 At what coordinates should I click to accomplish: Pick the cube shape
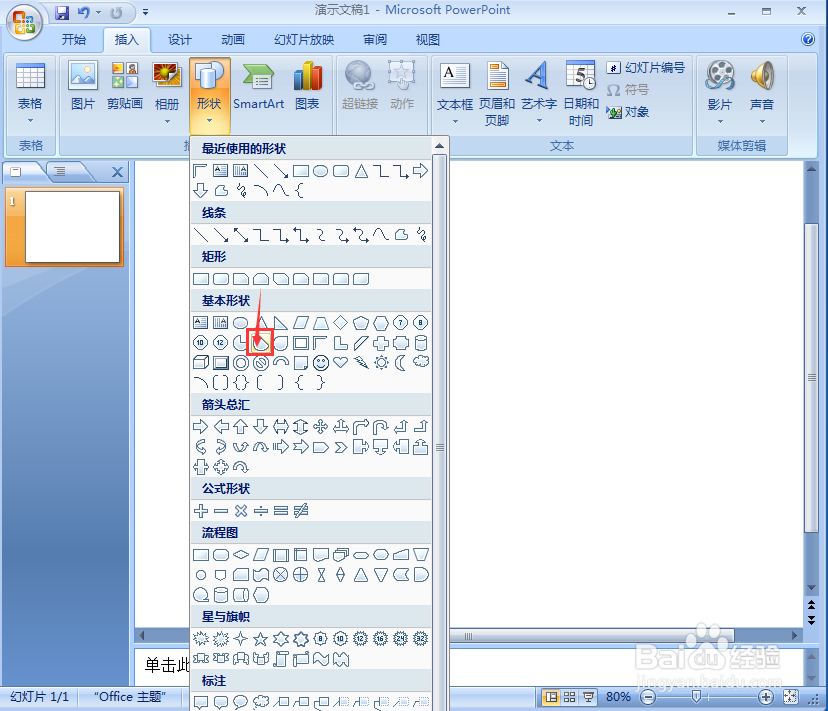[201, 362]
